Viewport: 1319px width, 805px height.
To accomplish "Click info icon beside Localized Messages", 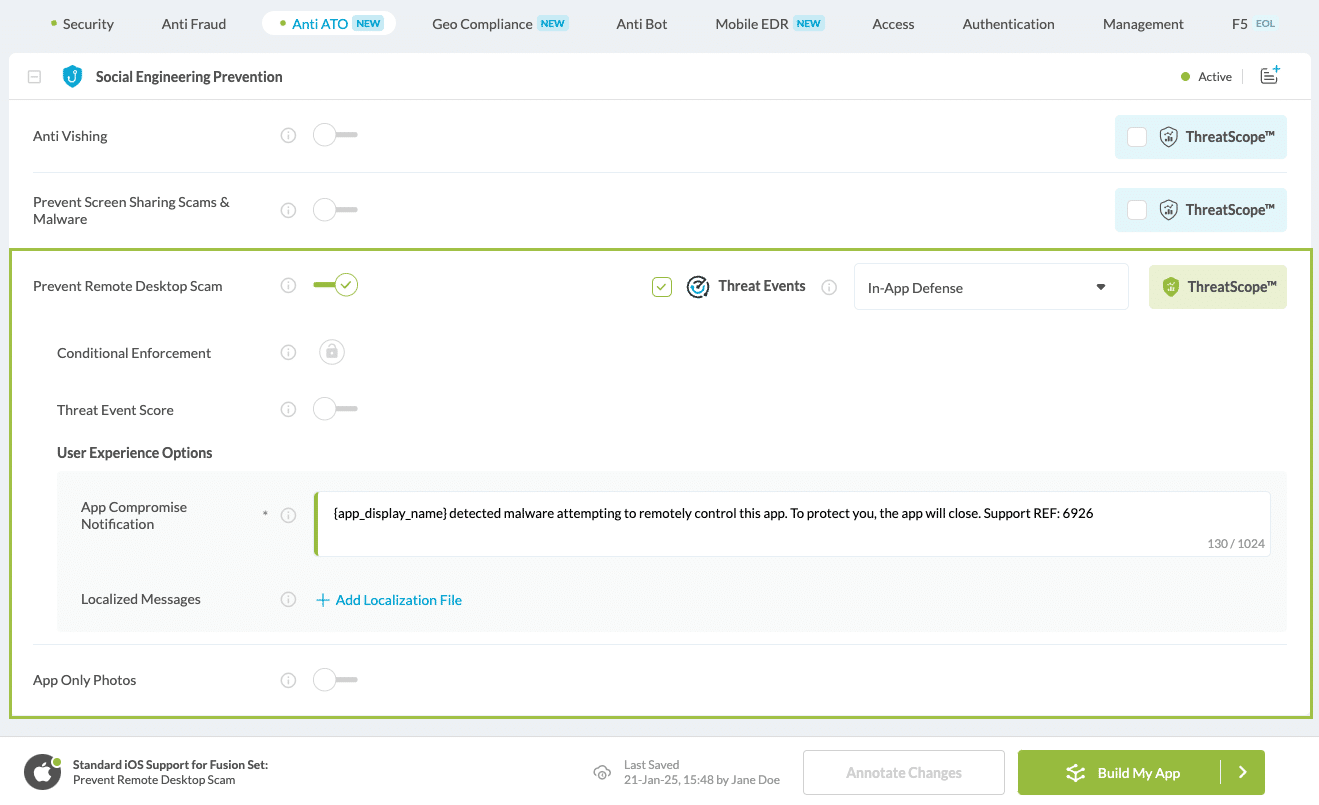I will click(x=288, y=600).
